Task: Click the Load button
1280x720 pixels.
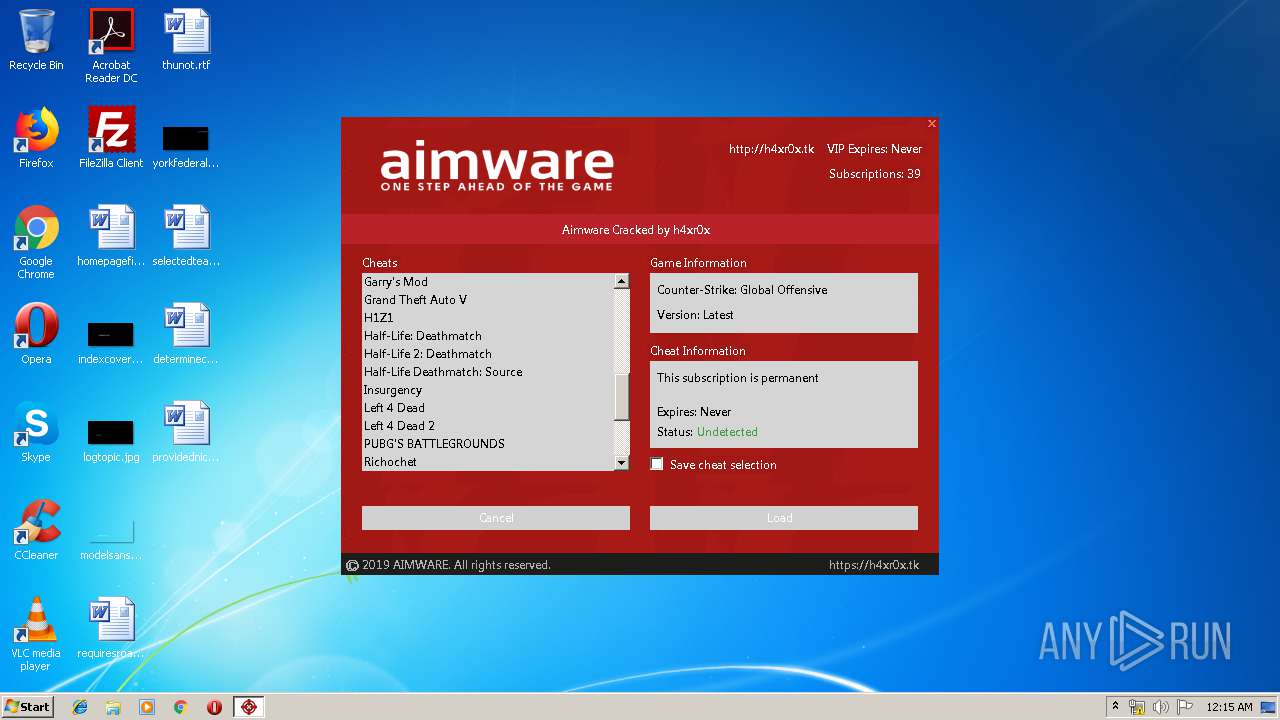Action: tap(783, 518)
